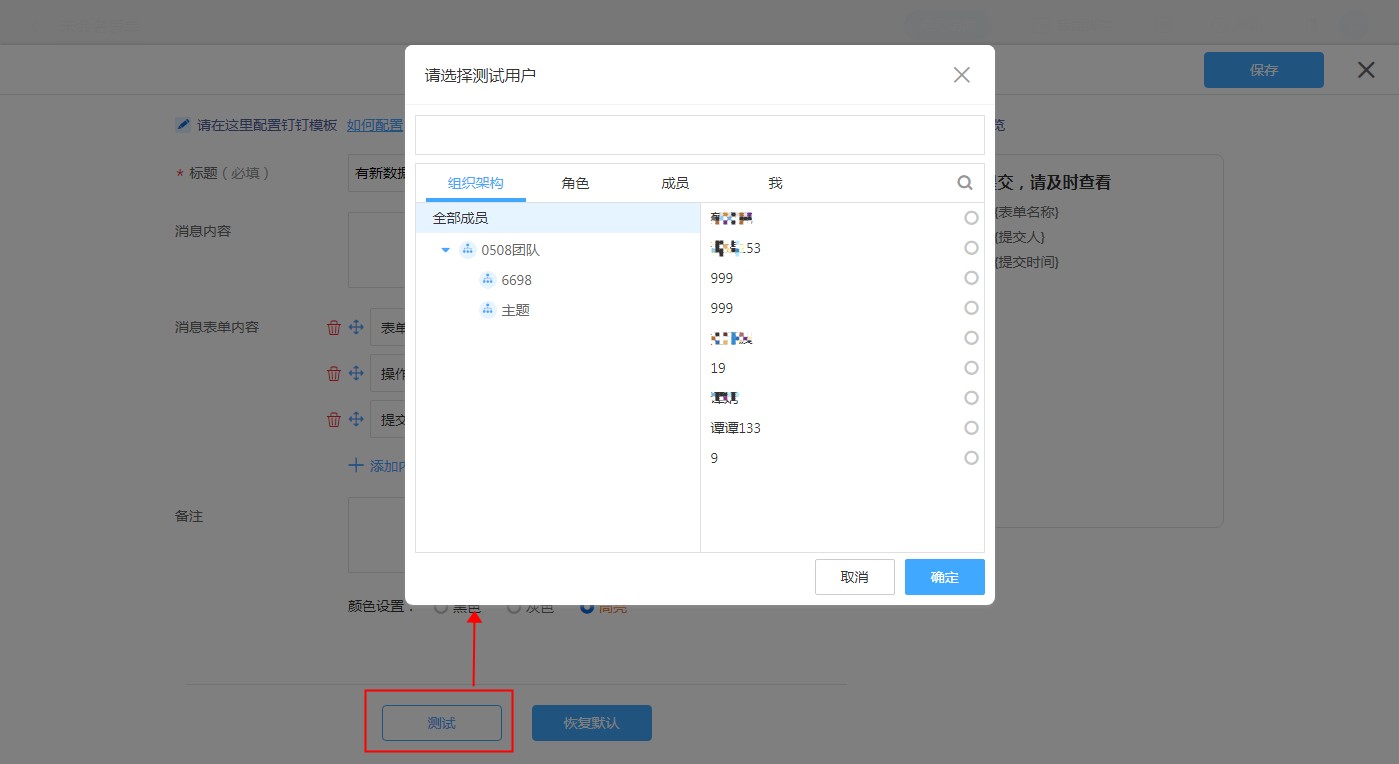Select the radio button for user 19
The height and width of the screenshot is (764, 1399).
[x=971, y=368]
